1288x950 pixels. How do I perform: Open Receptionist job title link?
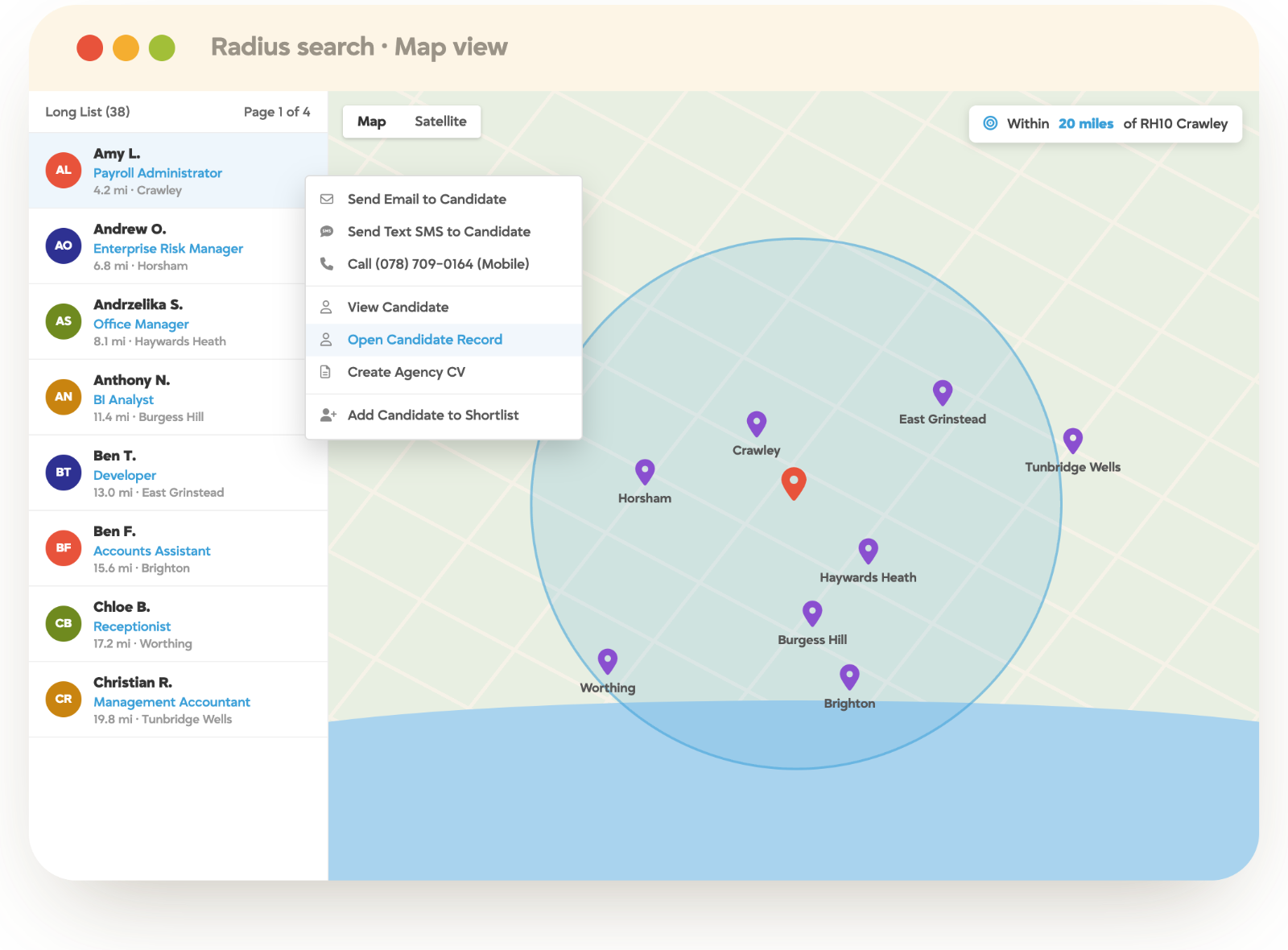click(x=132, y=626)
